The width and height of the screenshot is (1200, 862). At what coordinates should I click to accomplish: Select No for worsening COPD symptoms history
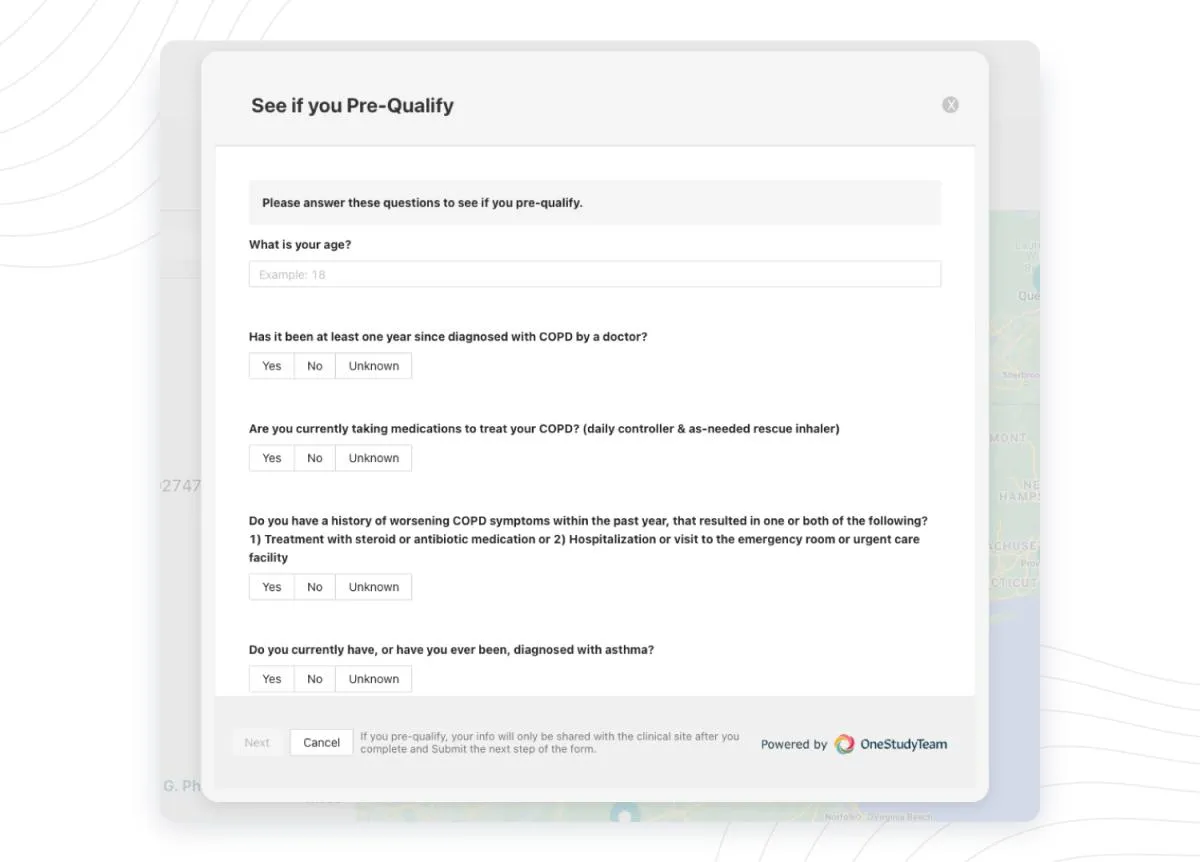314,586
